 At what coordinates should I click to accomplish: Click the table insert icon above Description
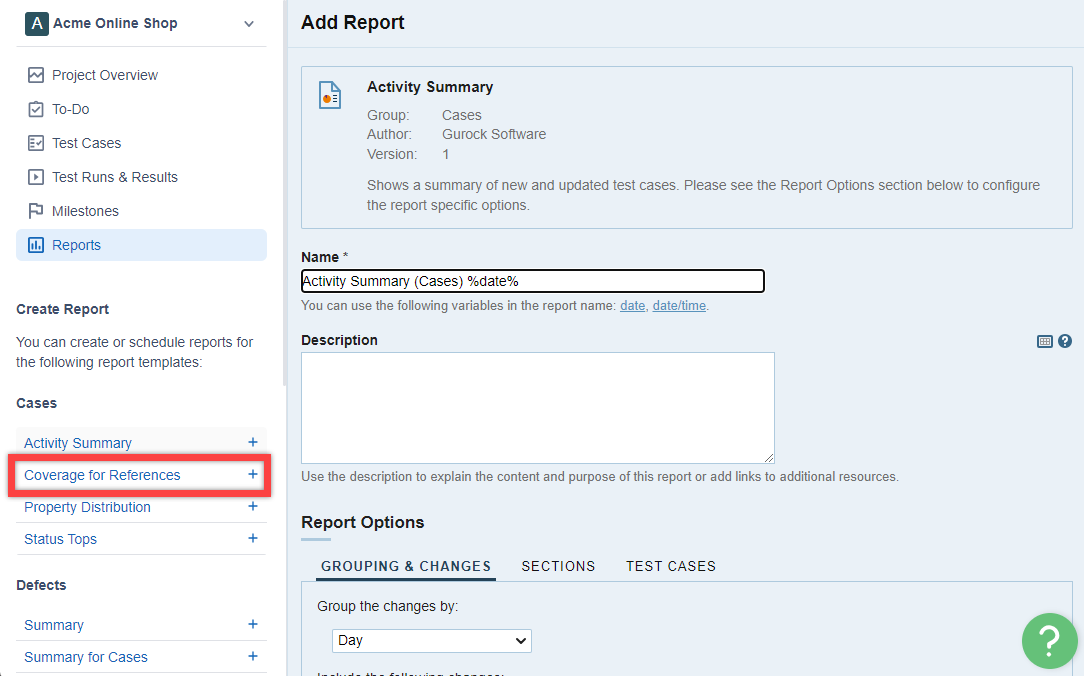coord(1045,341)
